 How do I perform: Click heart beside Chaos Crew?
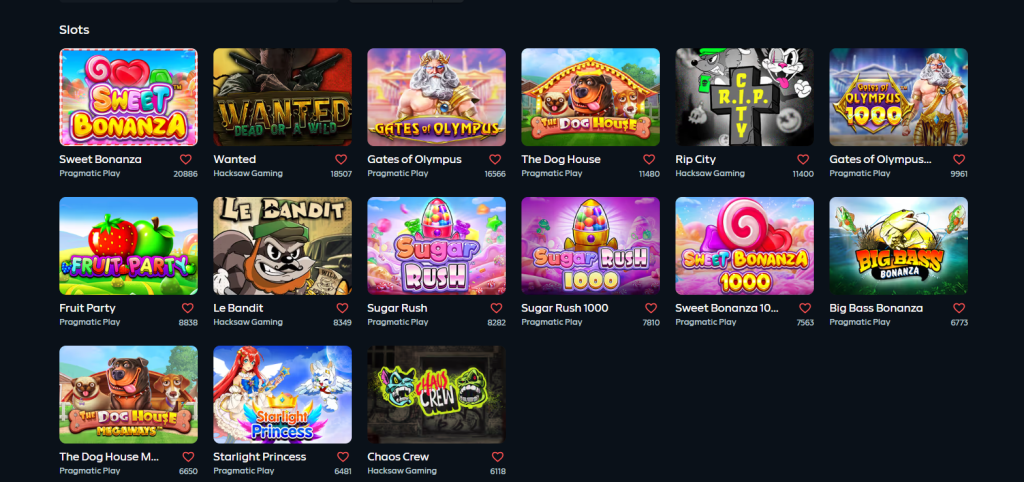pos(498,457)
